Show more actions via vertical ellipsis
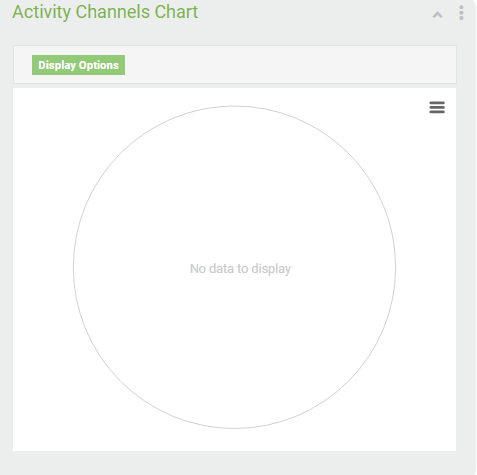Screen dimensions: 477x475 [461, 13]
